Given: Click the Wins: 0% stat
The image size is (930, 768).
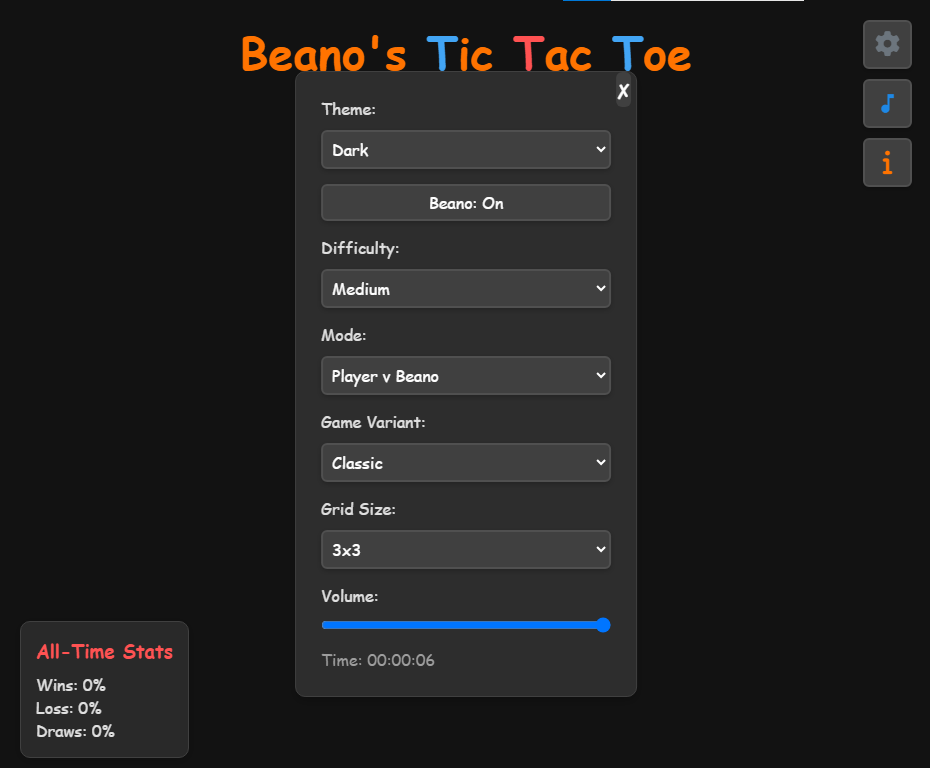Looking at the screenshot, I should coord(71,686).
